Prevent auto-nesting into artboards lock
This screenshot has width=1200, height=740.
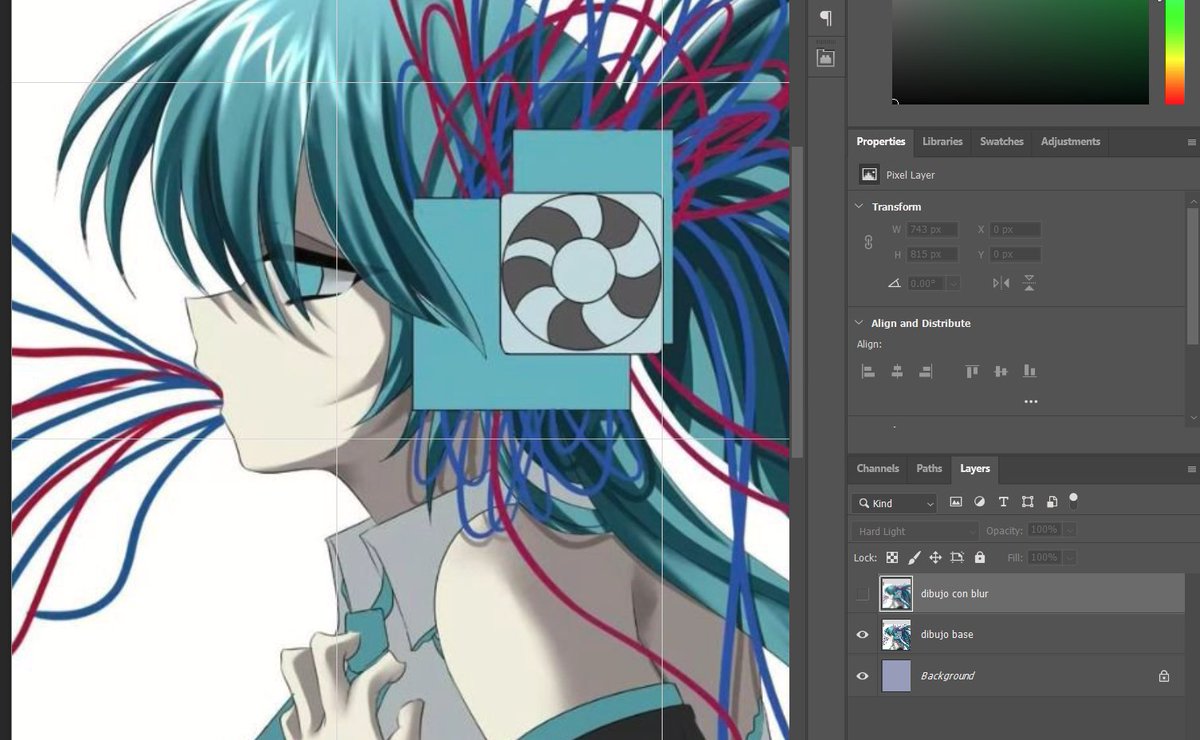pos(957,557)
